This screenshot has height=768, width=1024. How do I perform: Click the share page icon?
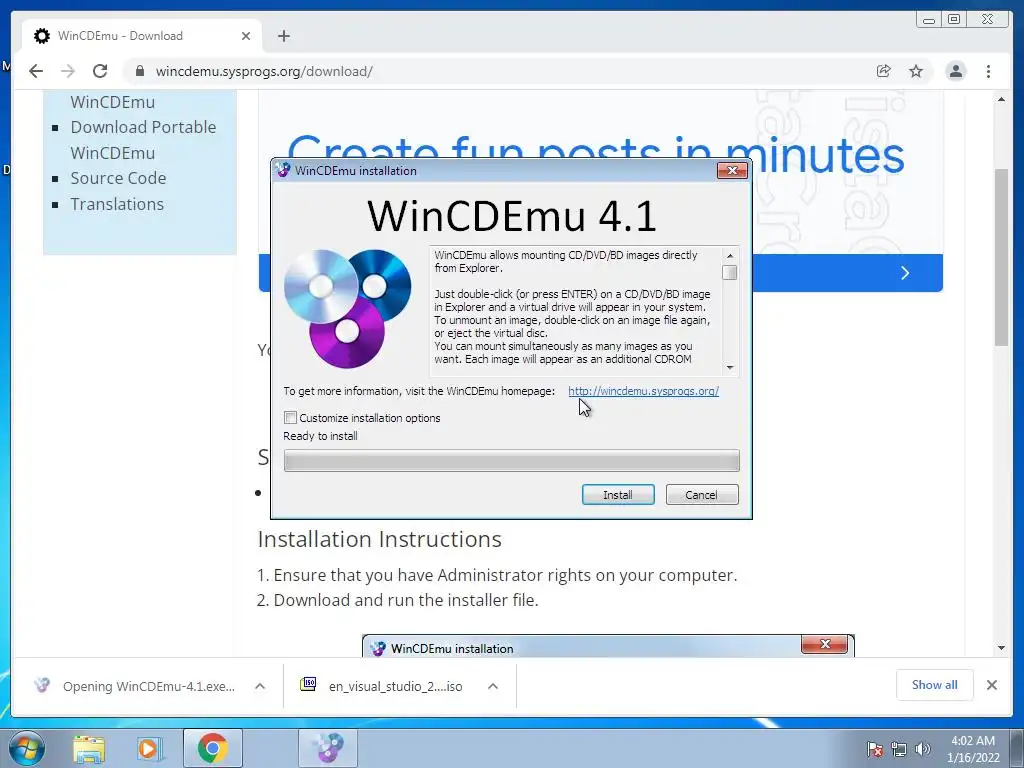click(884, 71)
